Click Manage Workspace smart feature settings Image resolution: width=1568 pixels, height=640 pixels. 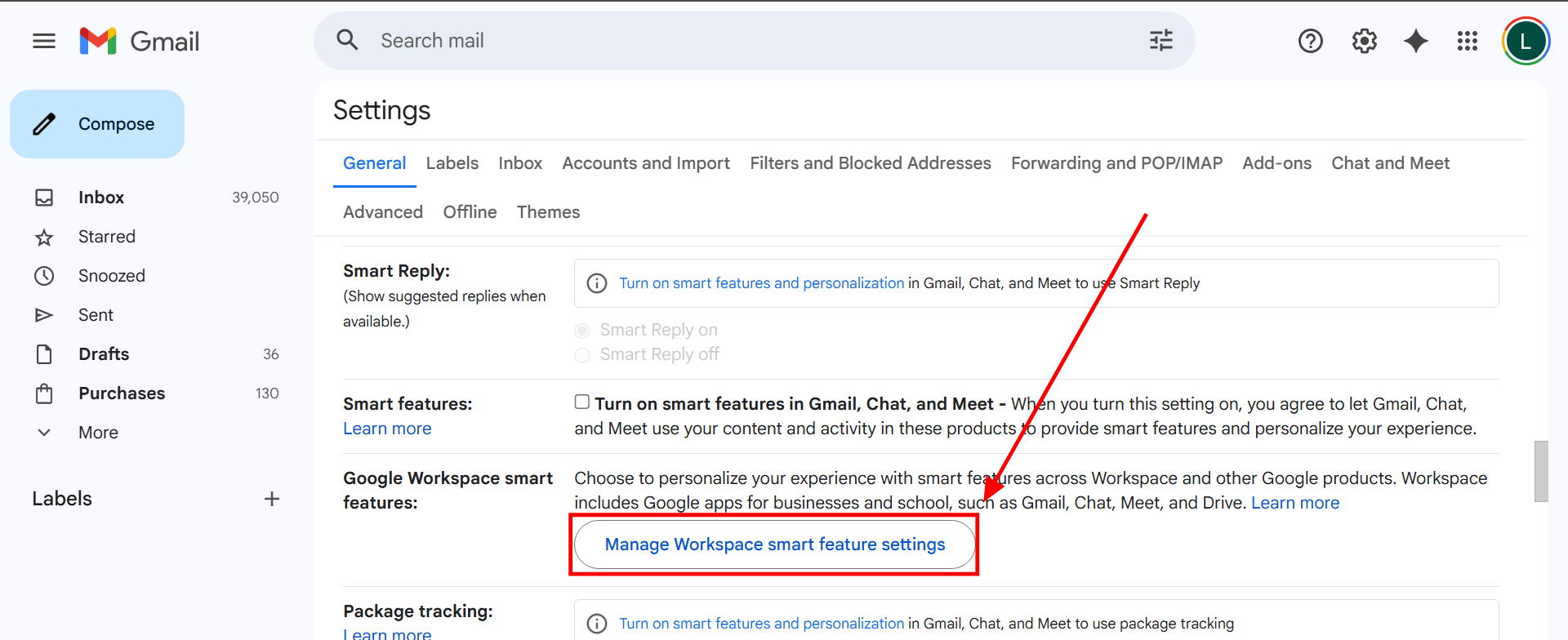tap(774, 544)
